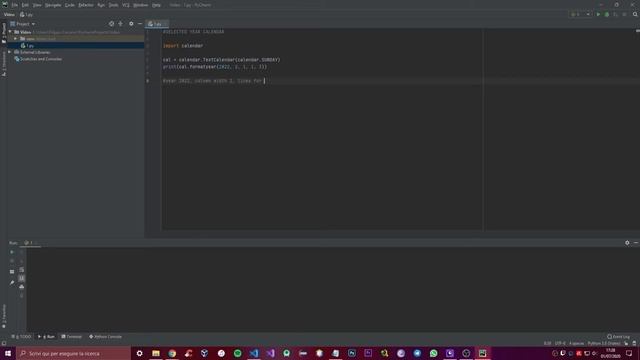Open the Tools menu

tap(113, 5)
